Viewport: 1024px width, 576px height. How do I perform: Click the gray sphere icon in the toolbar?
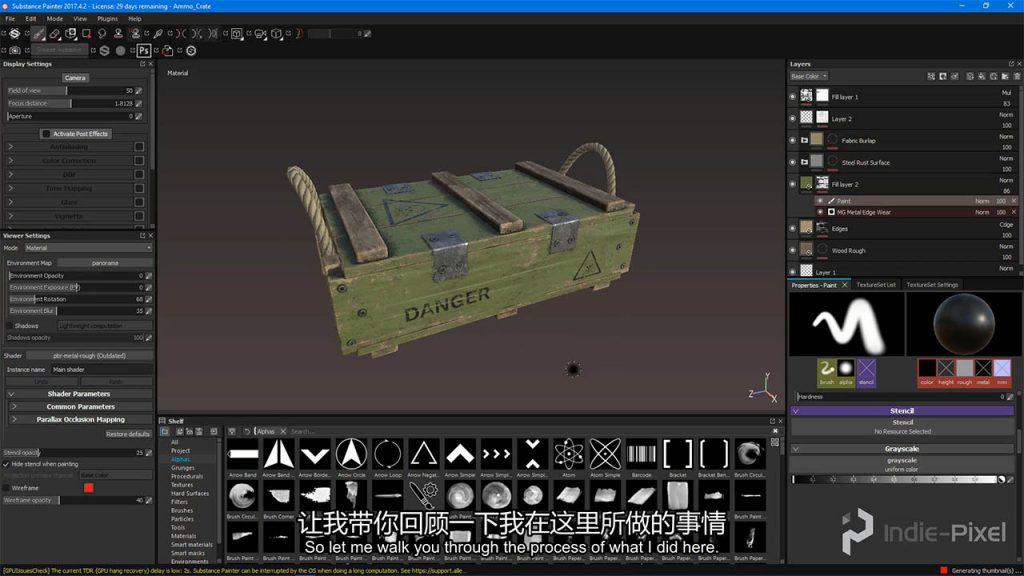coord(120,50)
